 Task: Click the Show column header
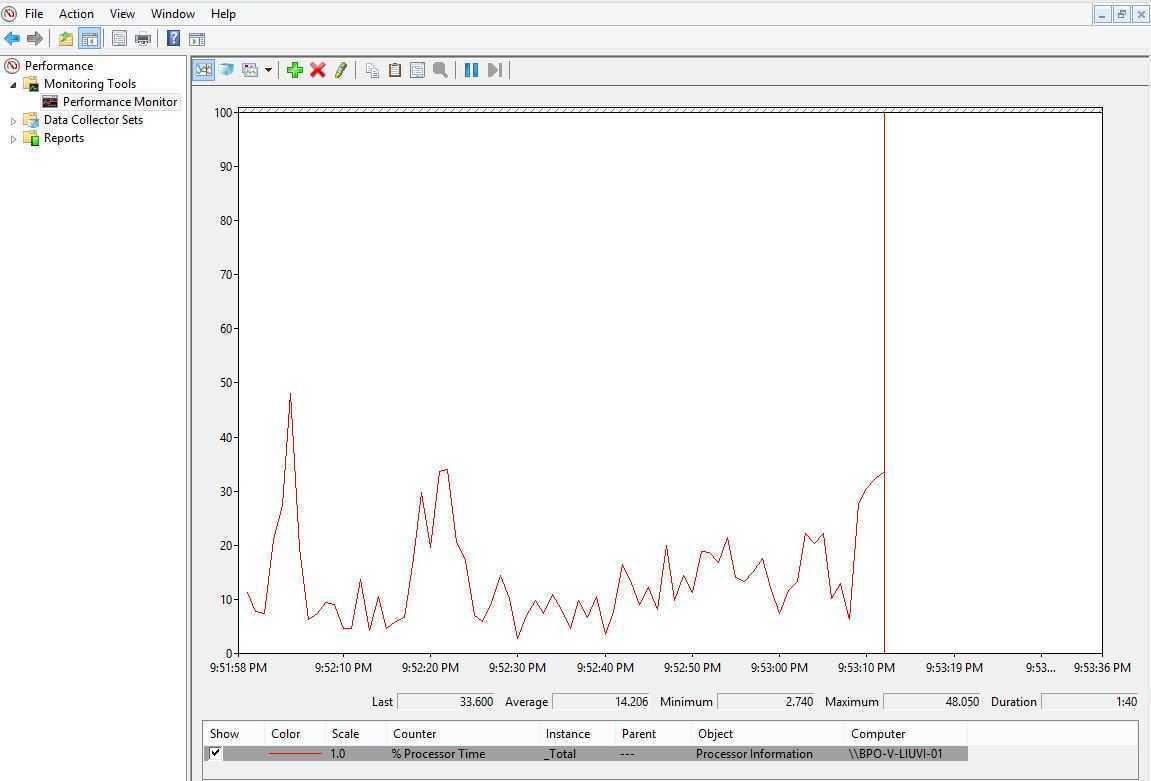tap(234, 733)
